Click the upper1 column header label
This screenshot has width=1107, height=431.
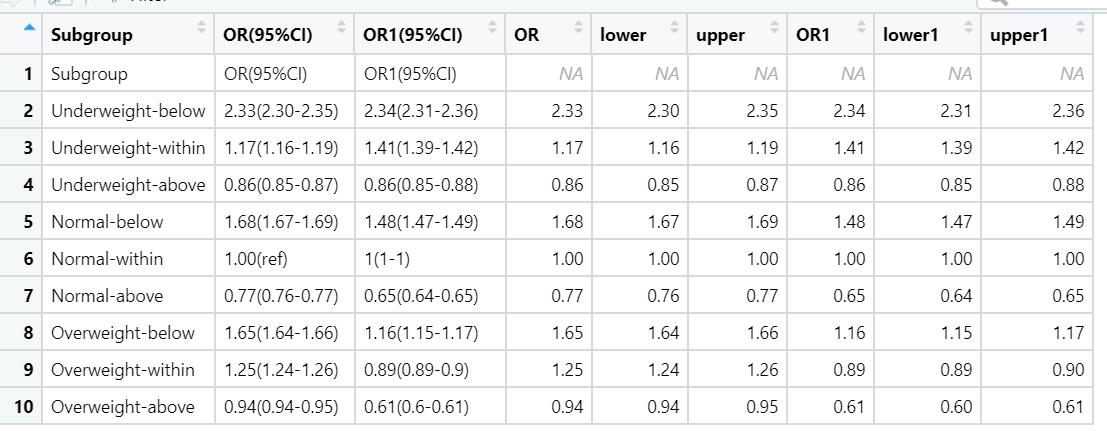point(1018,35)
